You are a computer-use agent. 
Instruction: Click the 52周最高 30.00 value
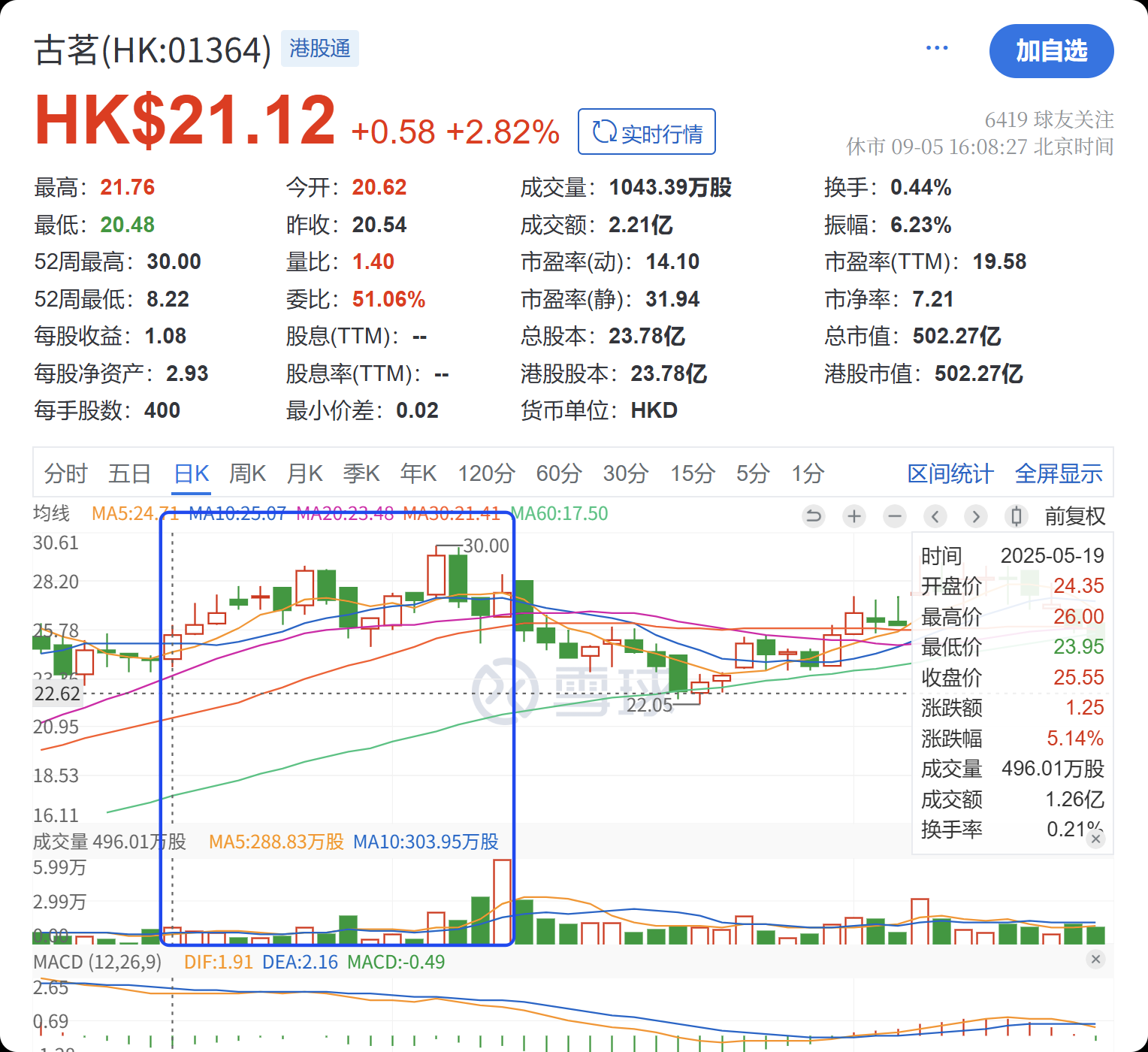pos(174,261)
